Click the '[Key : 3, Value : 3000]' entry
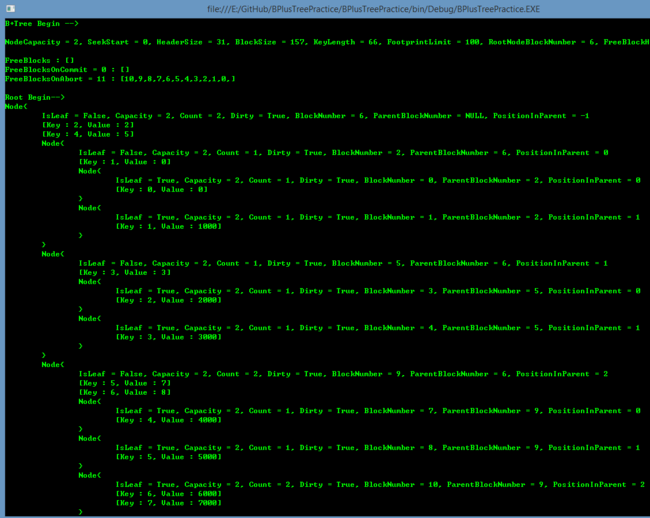The image size is (650, 518). [x=169, y=337]
